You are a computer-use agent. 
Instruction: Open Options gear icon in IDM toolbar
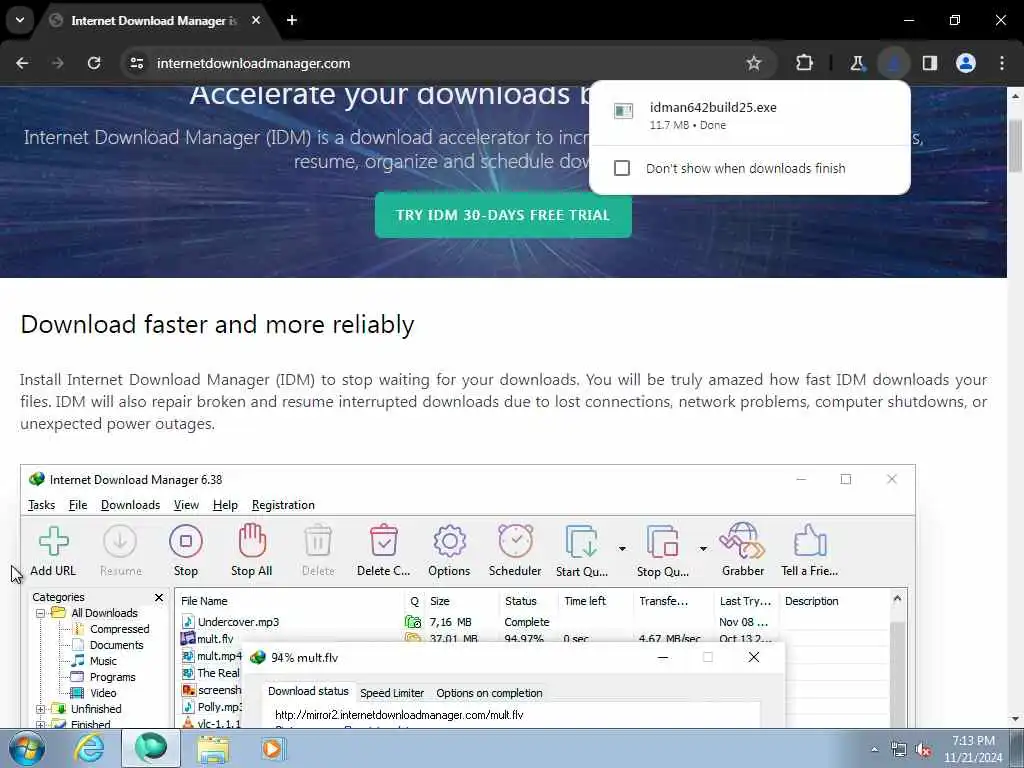point(449,541)
